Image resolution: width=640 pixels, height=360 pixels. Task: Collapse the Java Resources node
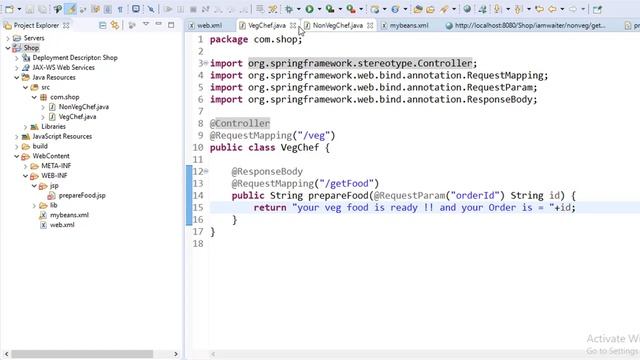tap(17, 77)
